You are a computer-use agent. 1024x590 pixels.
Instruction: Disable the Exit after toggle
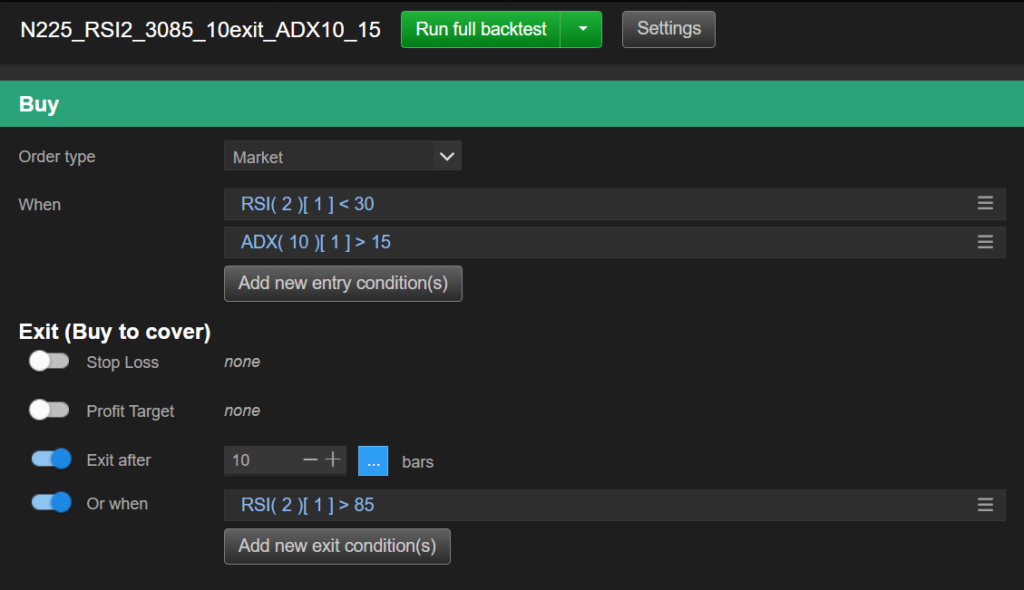click(x=51, y=459)
